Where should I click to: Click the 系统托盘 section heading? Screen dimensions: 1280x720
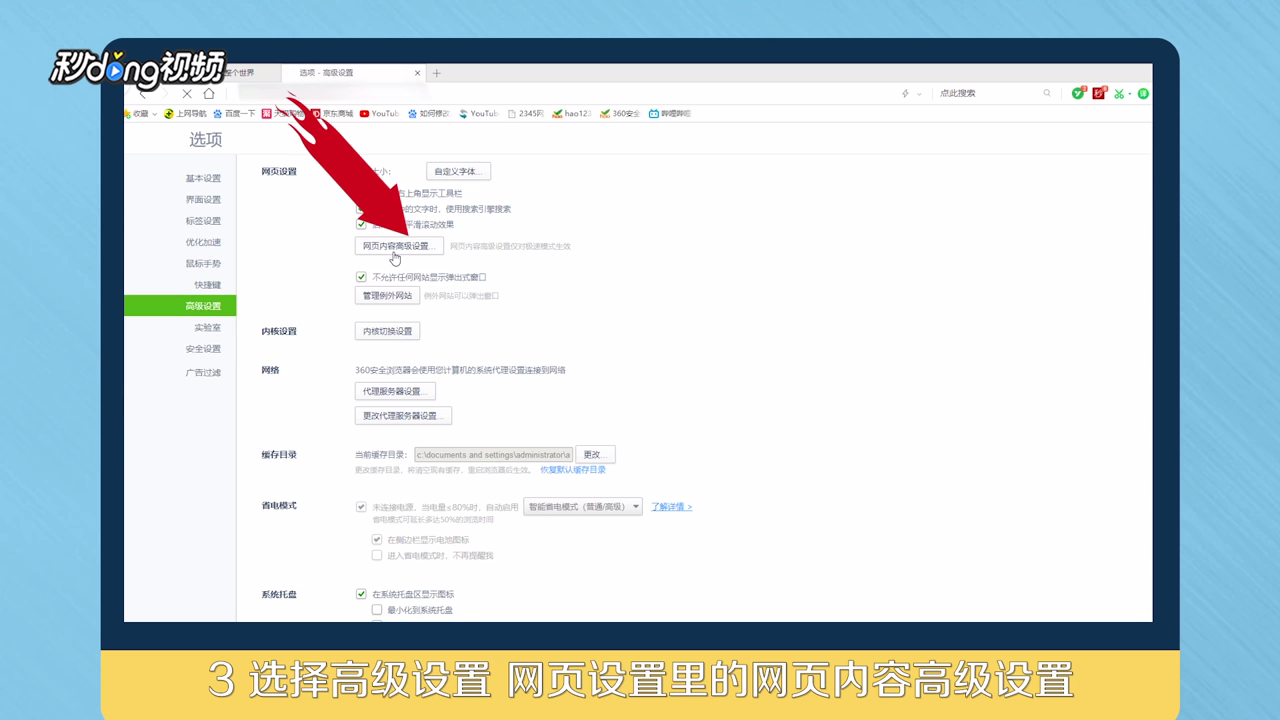pyautogui.click(x=279, y=595)
